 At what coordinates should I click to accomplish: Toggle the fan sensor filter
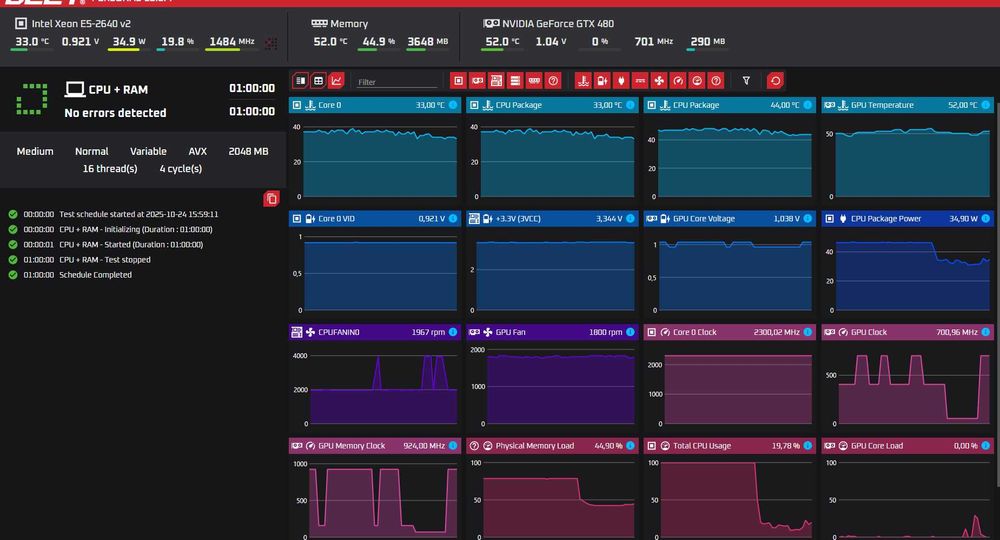coord(659,81)
